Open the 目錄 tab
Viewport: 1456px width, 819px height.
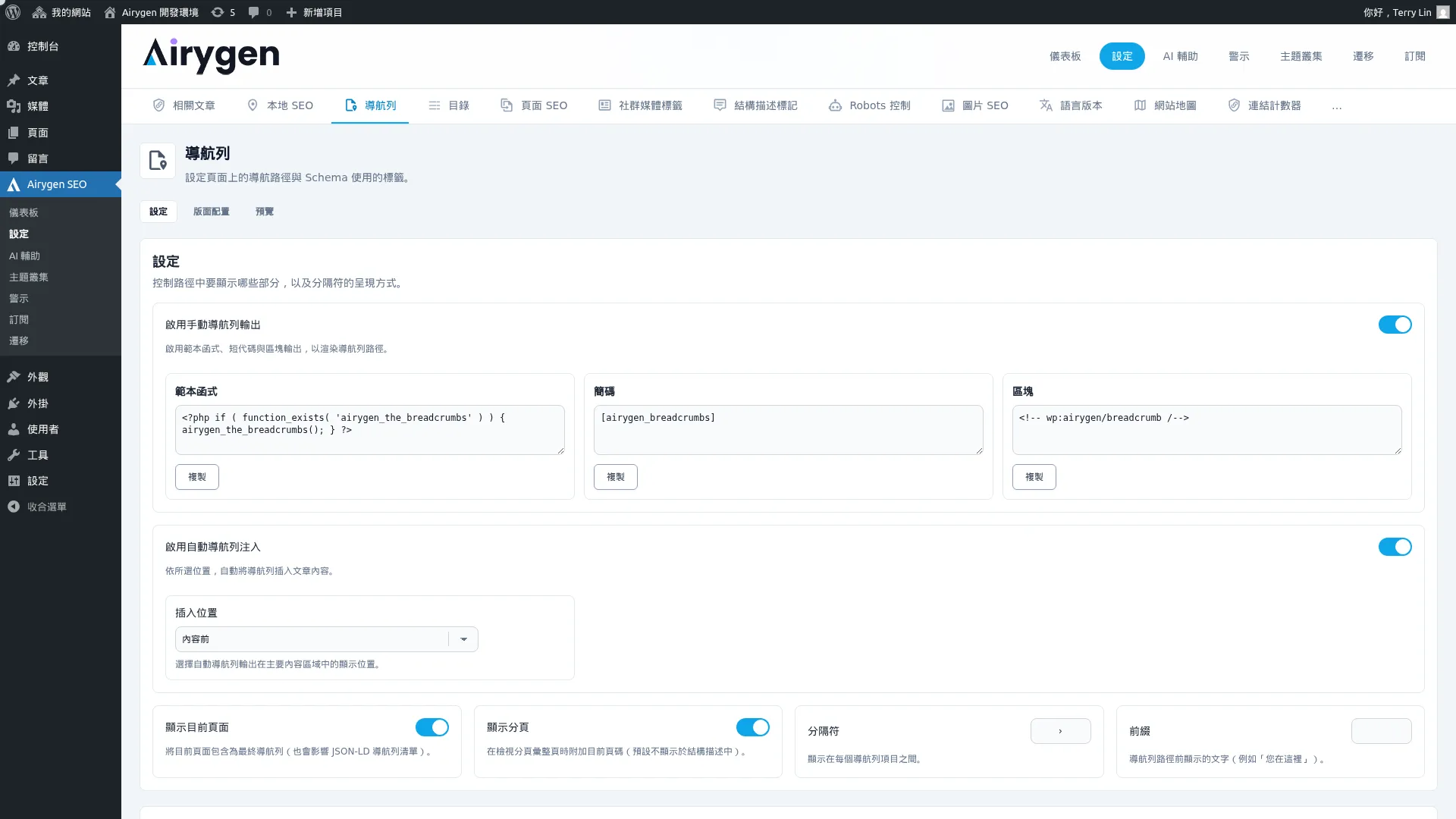point(448,105)
